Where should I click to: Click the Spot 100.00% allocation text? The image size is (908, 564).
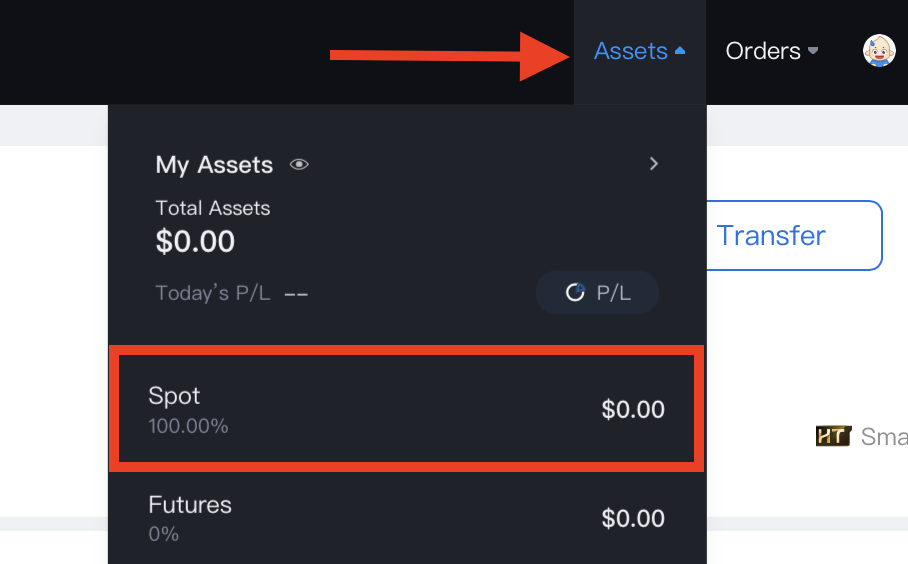pos(188,426)
